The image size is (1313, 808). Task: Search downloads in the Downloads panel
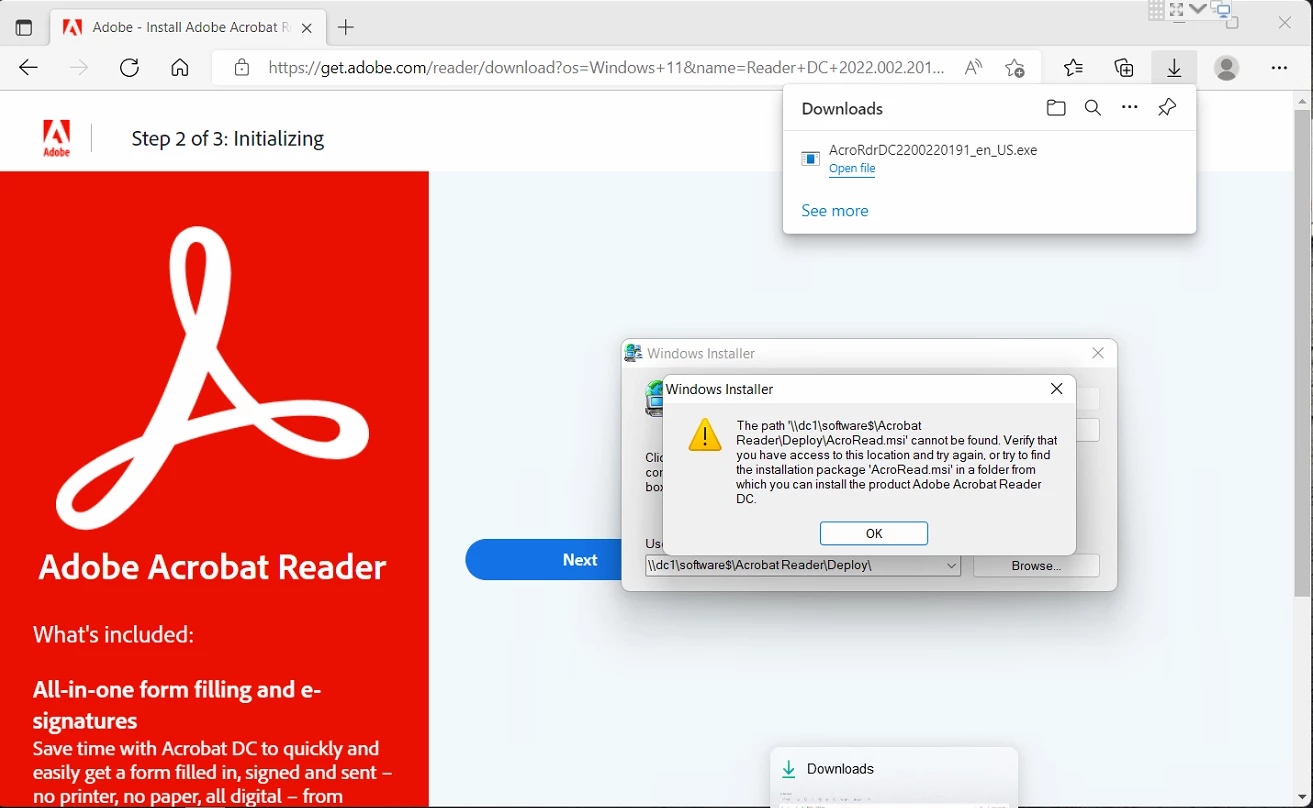[1093, 108]
